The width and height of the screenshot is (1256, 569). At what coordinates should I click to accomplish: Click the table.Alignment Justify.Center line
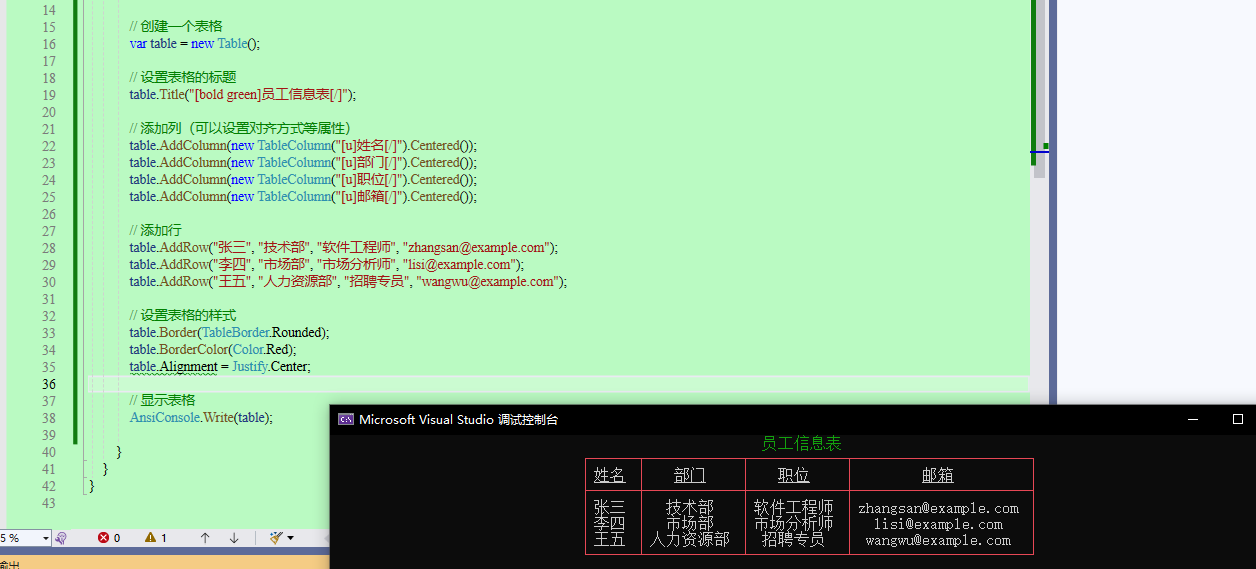[x=220, y=367]
